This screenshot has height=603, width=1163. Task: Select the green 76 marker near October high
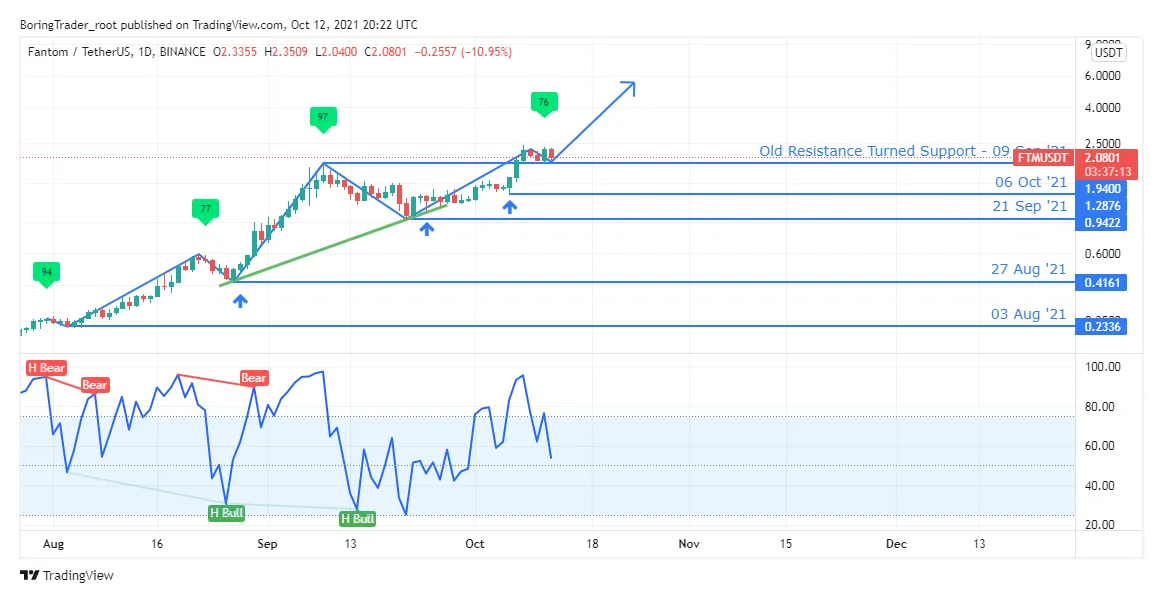544,102
